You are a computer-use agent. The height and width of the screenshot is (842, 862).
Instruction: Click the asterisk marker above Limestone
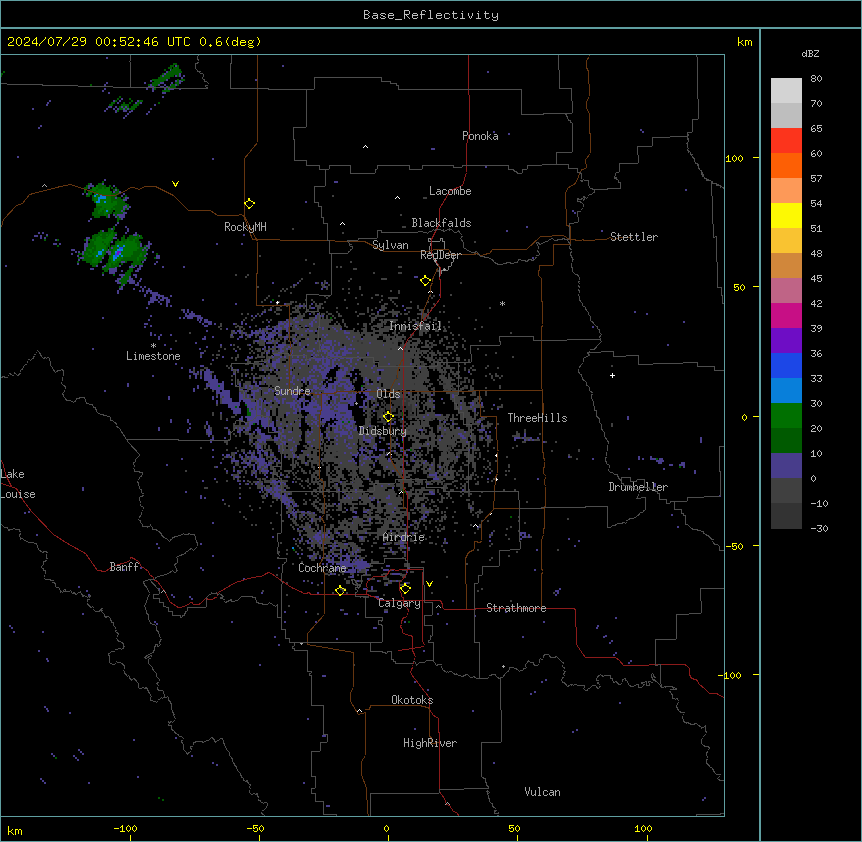153,346
